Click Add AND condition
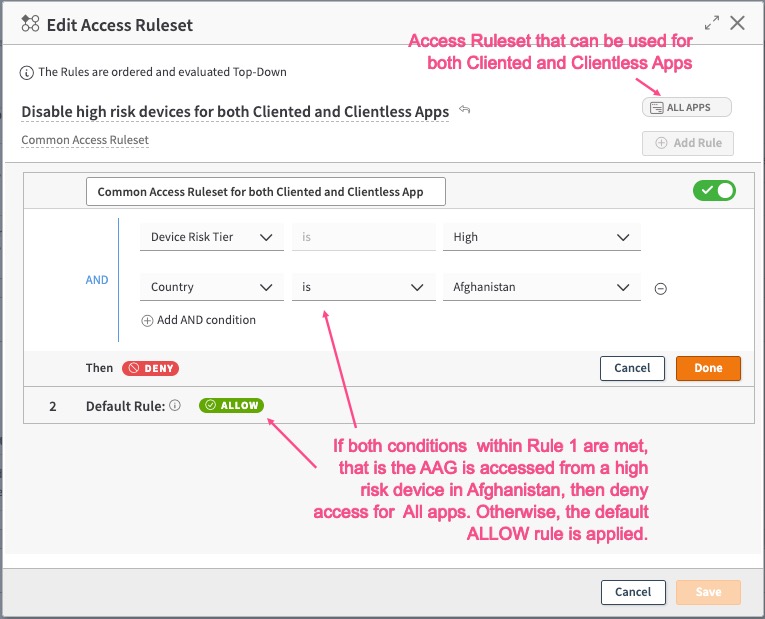 199,320
